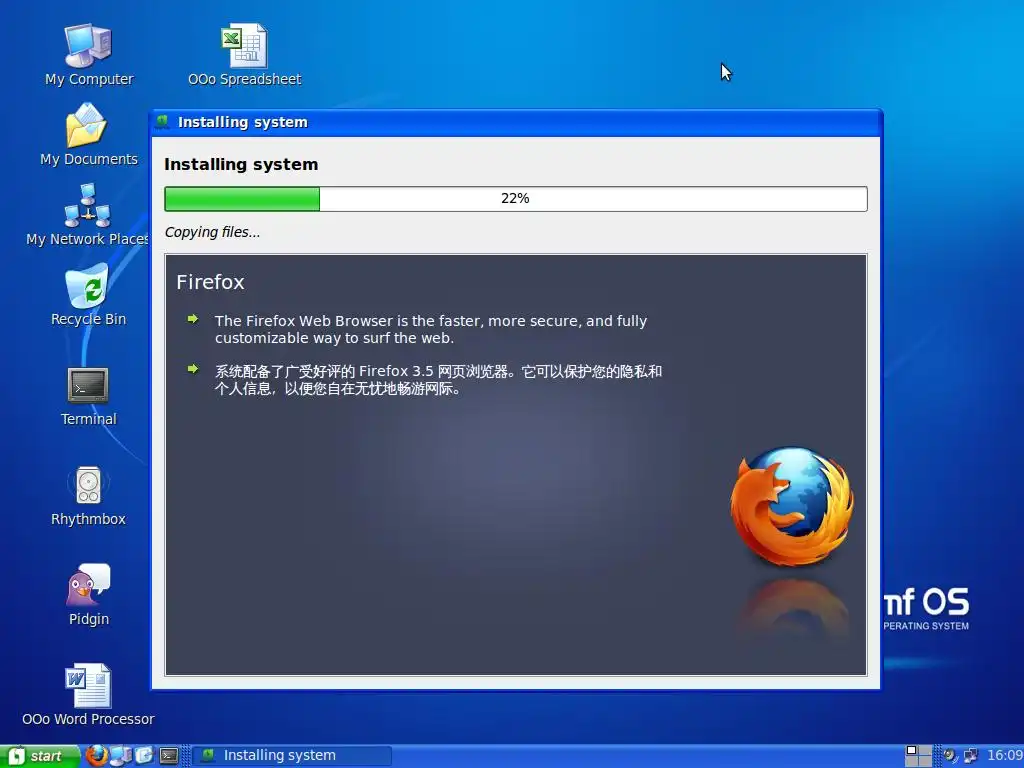Screen dimensions: 1024x768
Task: Launch Firefox from the quick launch bar
Action: pos(96,756)
